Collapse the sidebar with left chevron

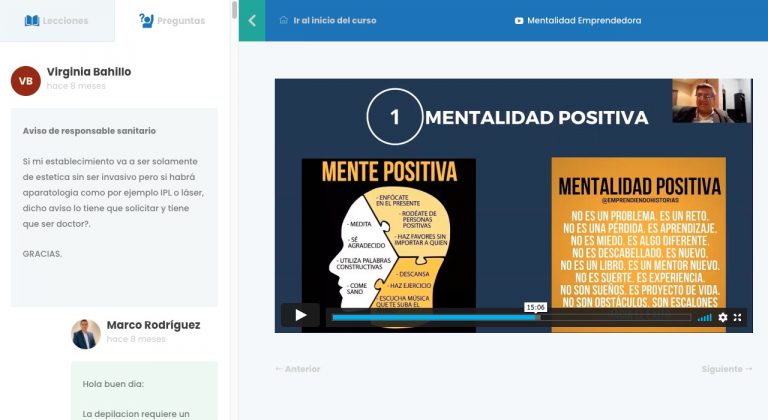coord(252,20)
